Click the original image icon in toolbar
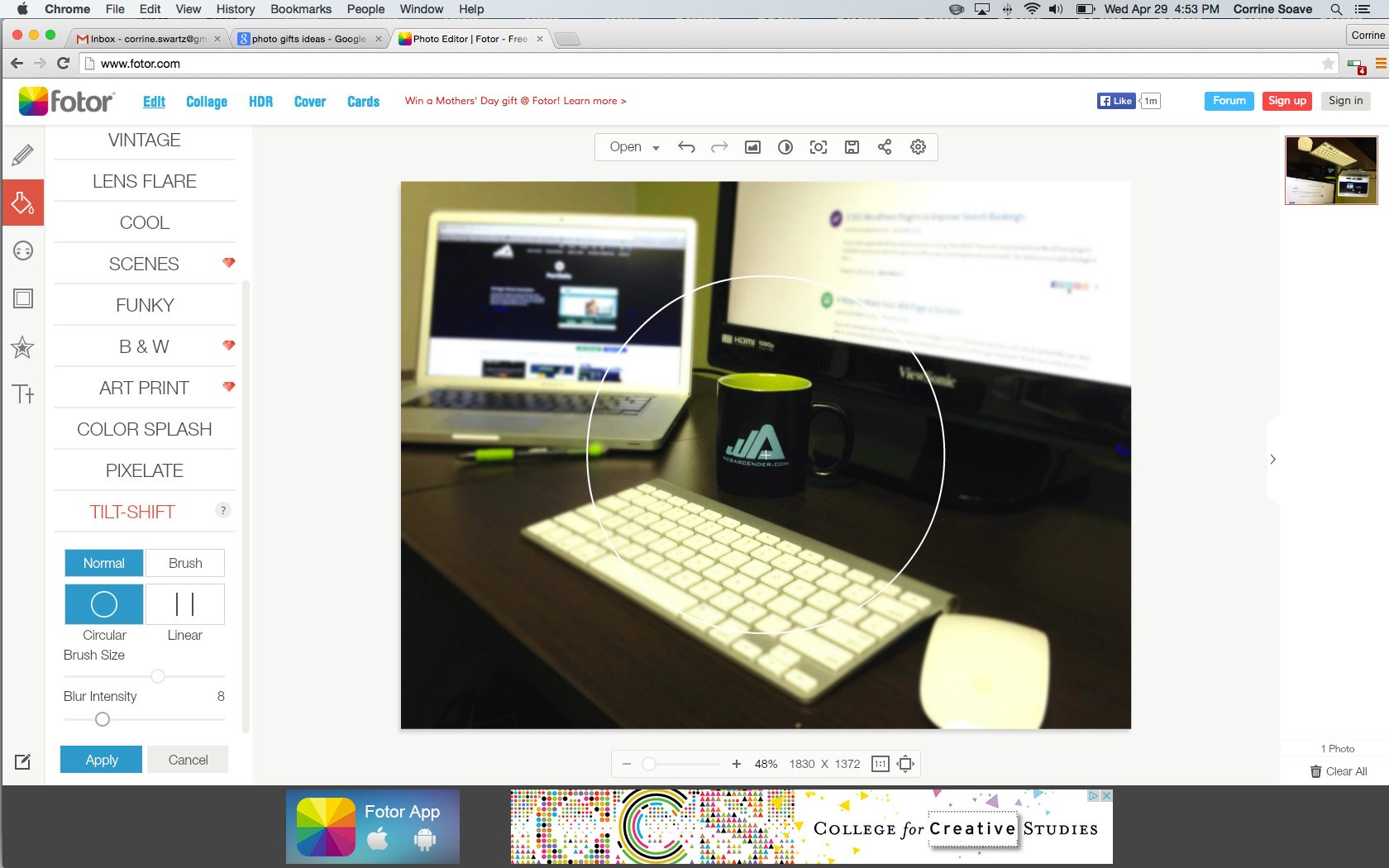The height and width of the screenshot is (868, 1389). 752,147
